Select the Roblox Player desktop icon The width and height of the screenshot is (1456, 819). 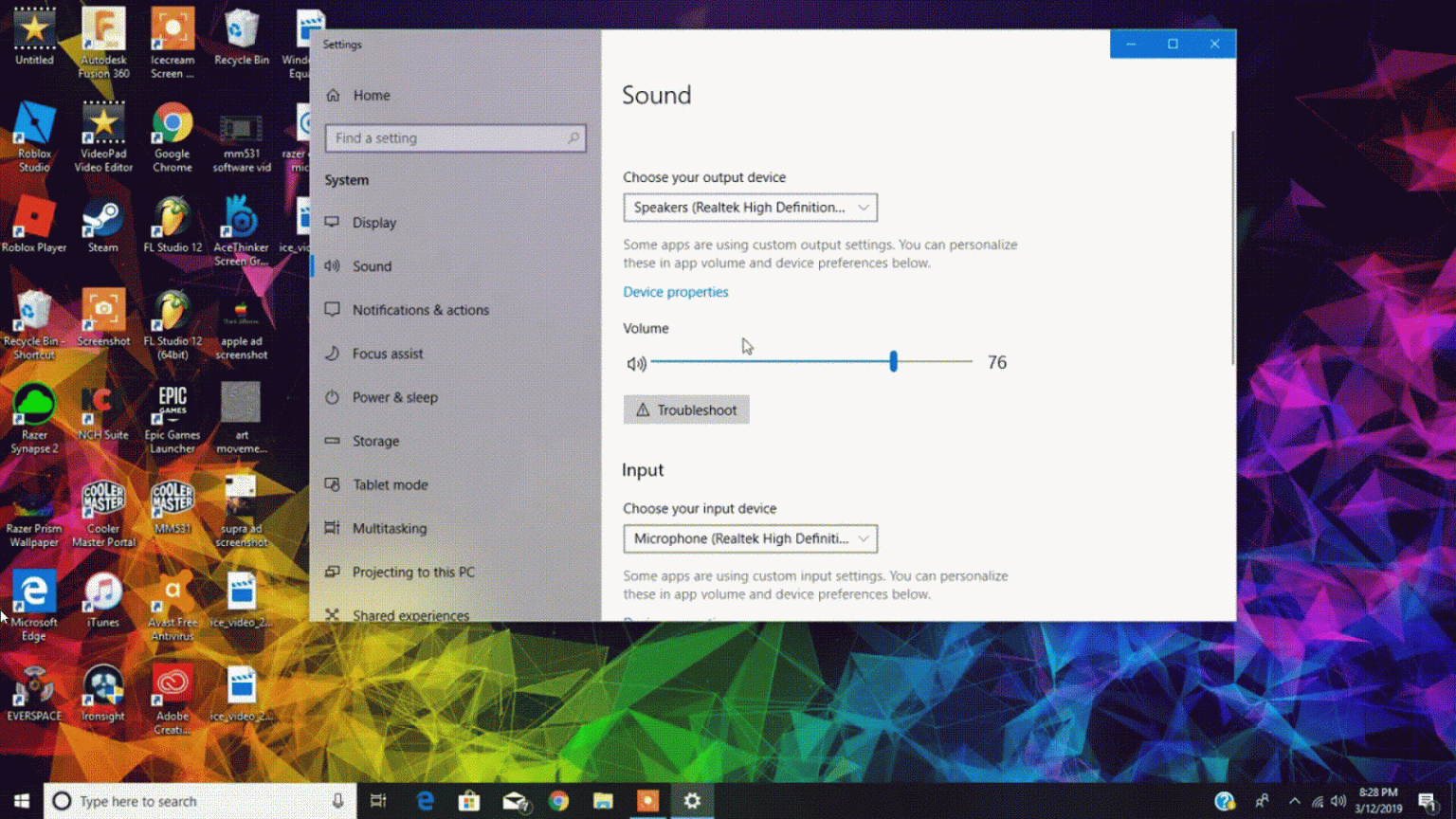(34, 226)
